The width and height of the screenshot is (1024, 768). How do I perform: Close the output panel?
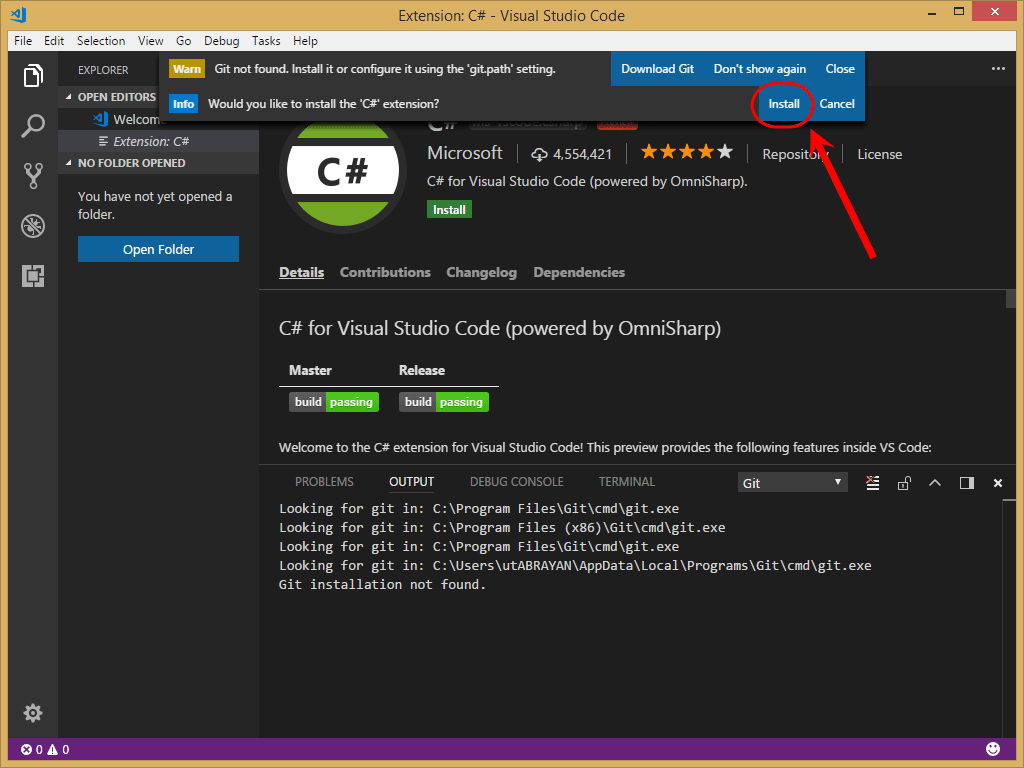pyautogui.click(x=998, y=483)
